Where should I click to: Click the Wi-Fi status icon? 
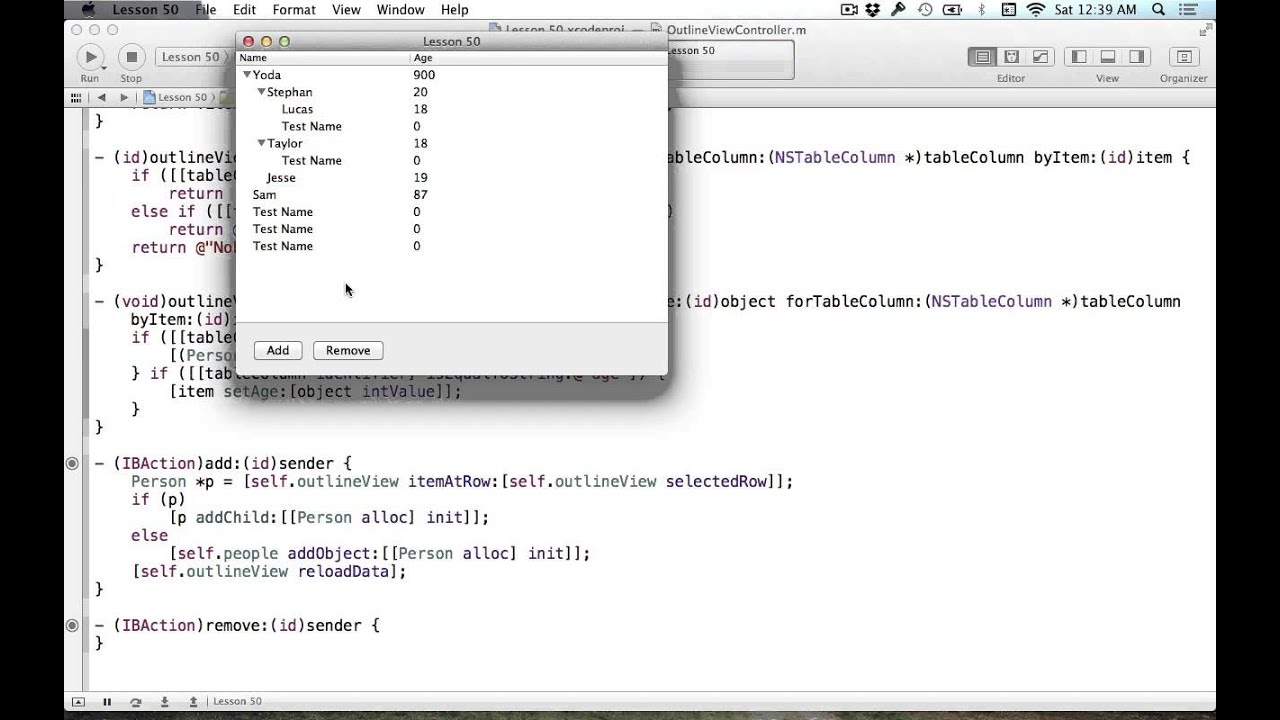pos(1035,10)
